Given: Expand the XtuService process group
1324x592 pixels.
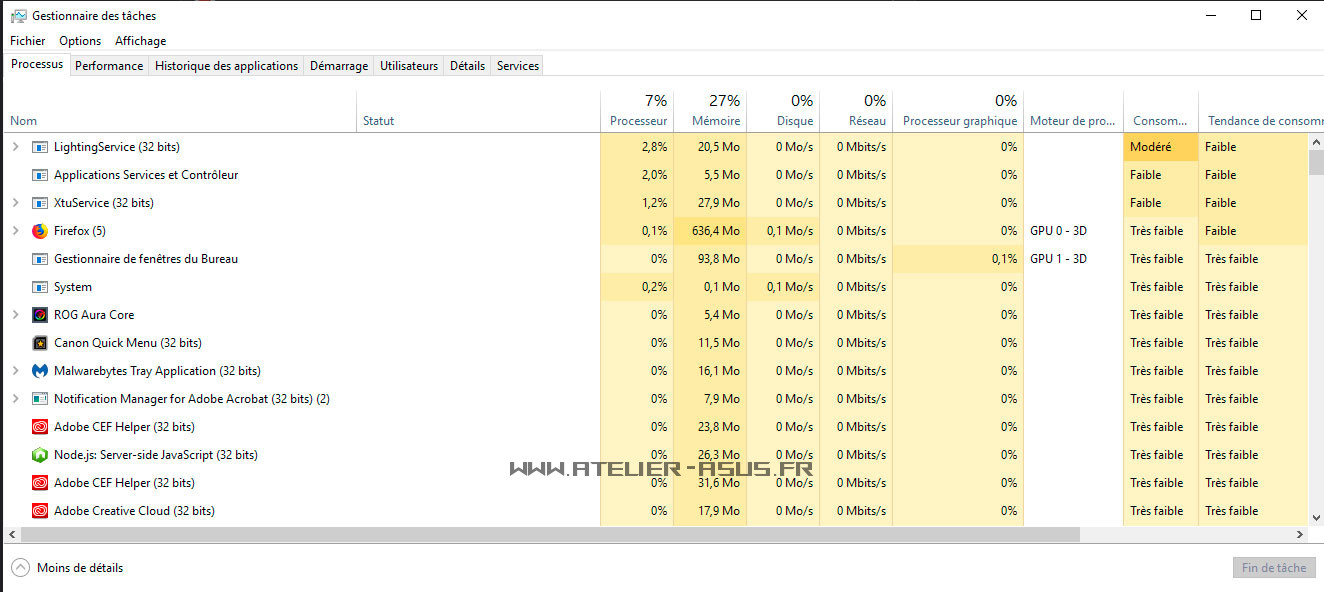Looking at the screenshot, I should 15,203.
